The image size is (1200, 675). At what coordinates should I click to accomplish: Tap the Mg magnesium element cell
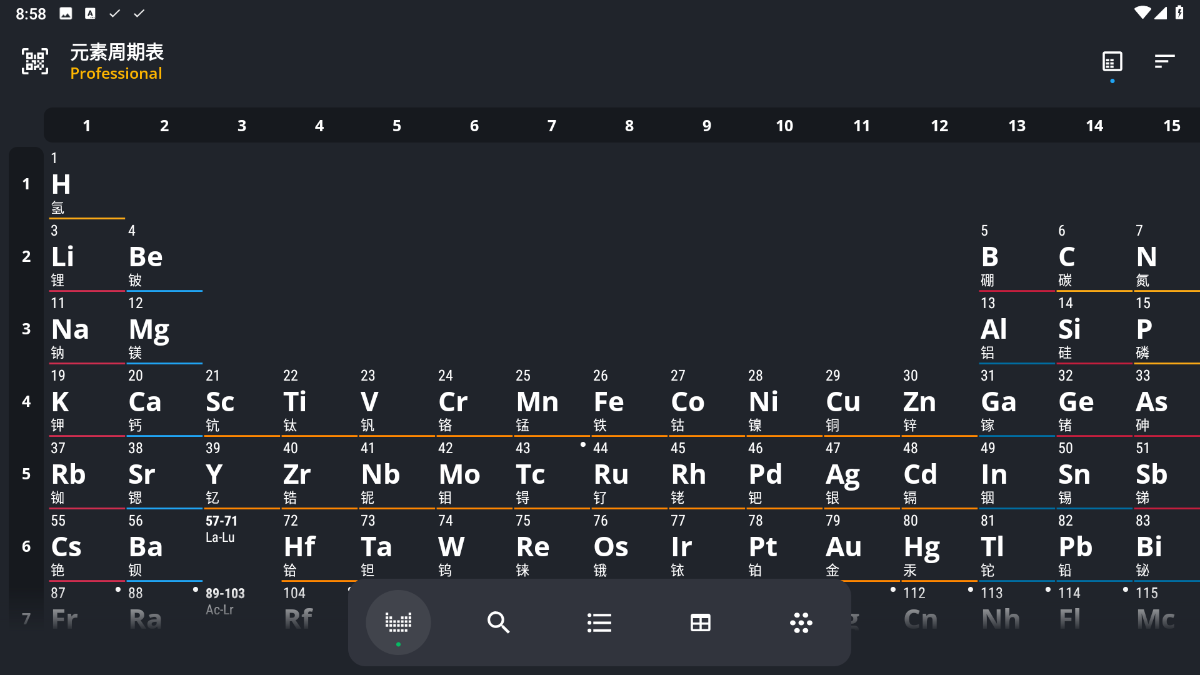[164, 329]
